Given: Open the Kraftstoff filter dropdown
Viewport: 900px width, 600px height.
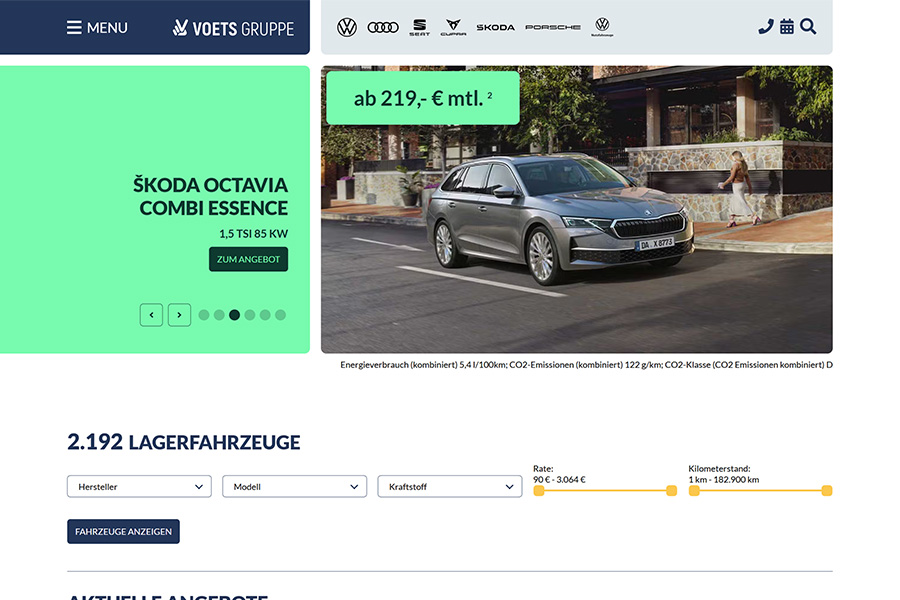Looking at the screenshot, I should (449, 486).
